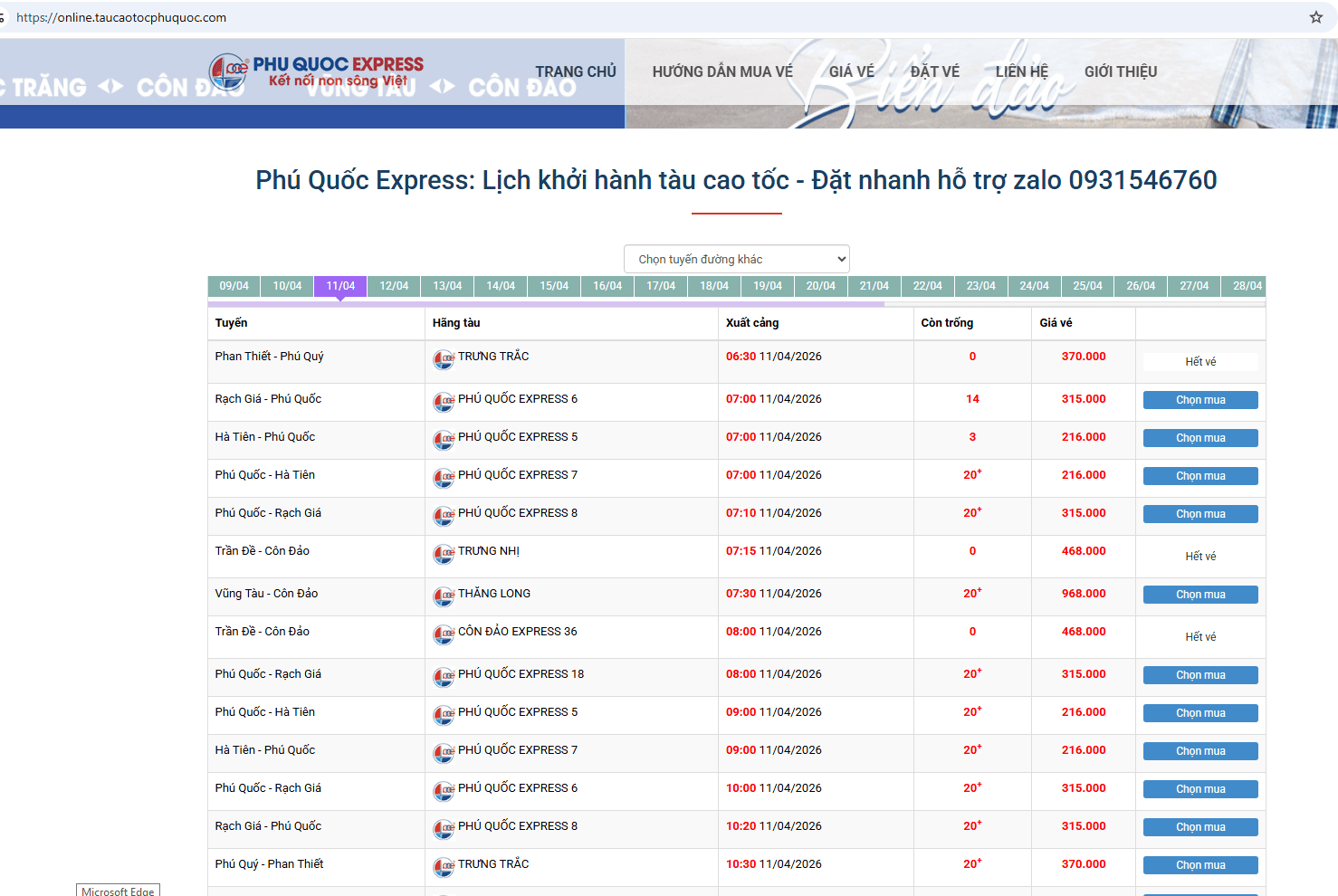This screenshot has height=896, width=1338.
Task: Click the Phu Quoc Express logo
Action: coord(316,71)
